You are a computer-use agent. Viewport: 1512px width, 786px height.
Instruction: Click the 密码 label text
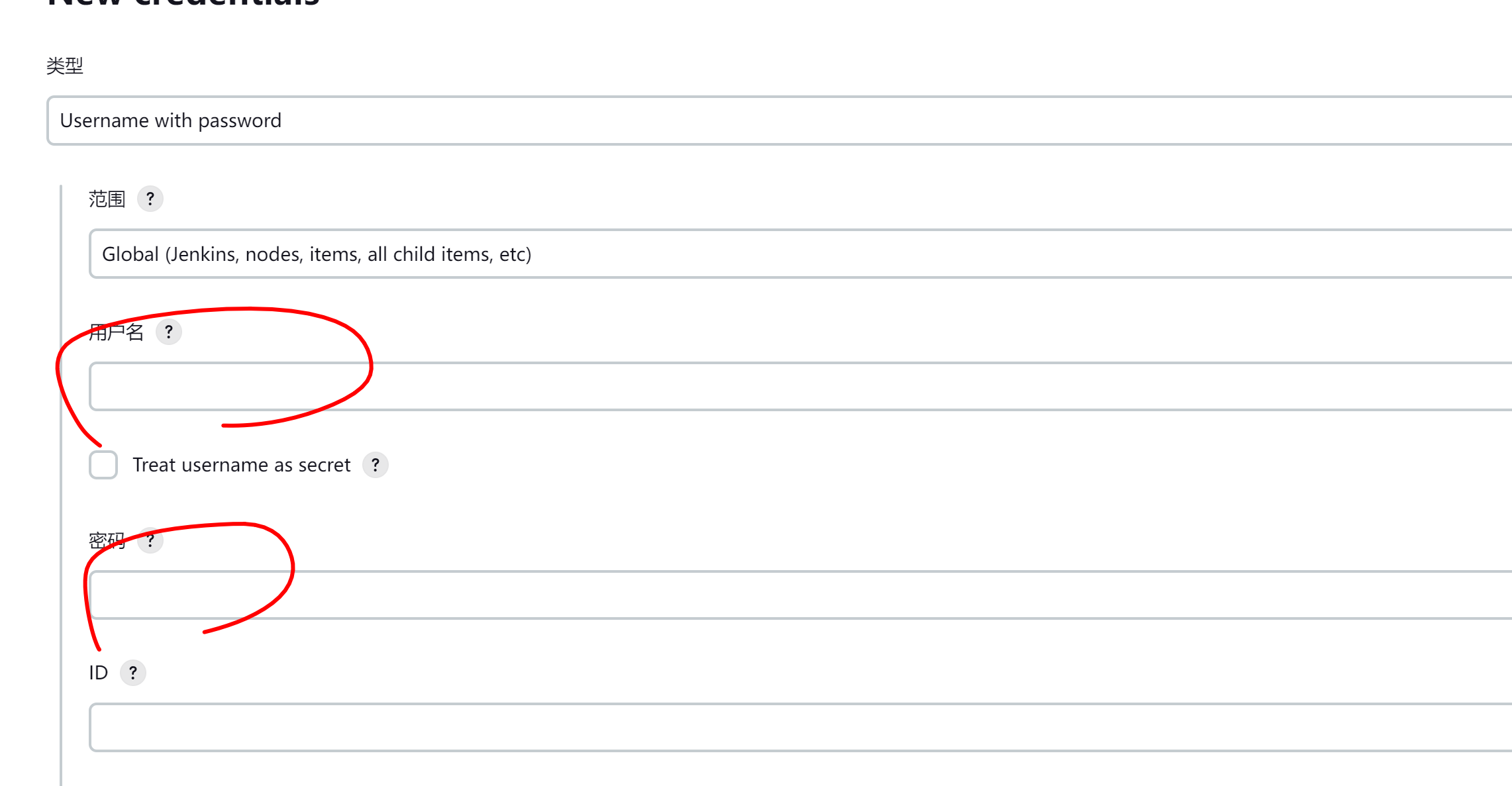click(107, 540)
